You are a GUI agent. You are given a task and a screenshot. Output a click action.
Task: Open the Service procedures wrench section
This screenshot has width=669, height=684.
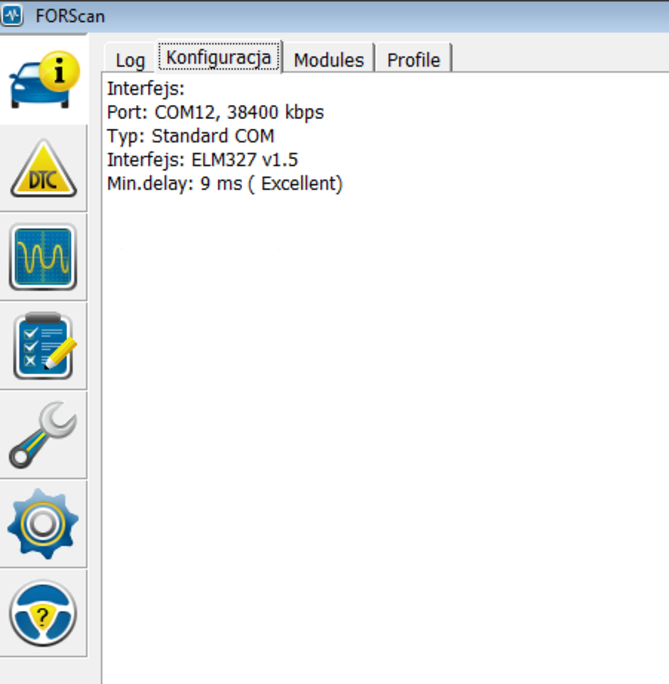click(44, 435)
